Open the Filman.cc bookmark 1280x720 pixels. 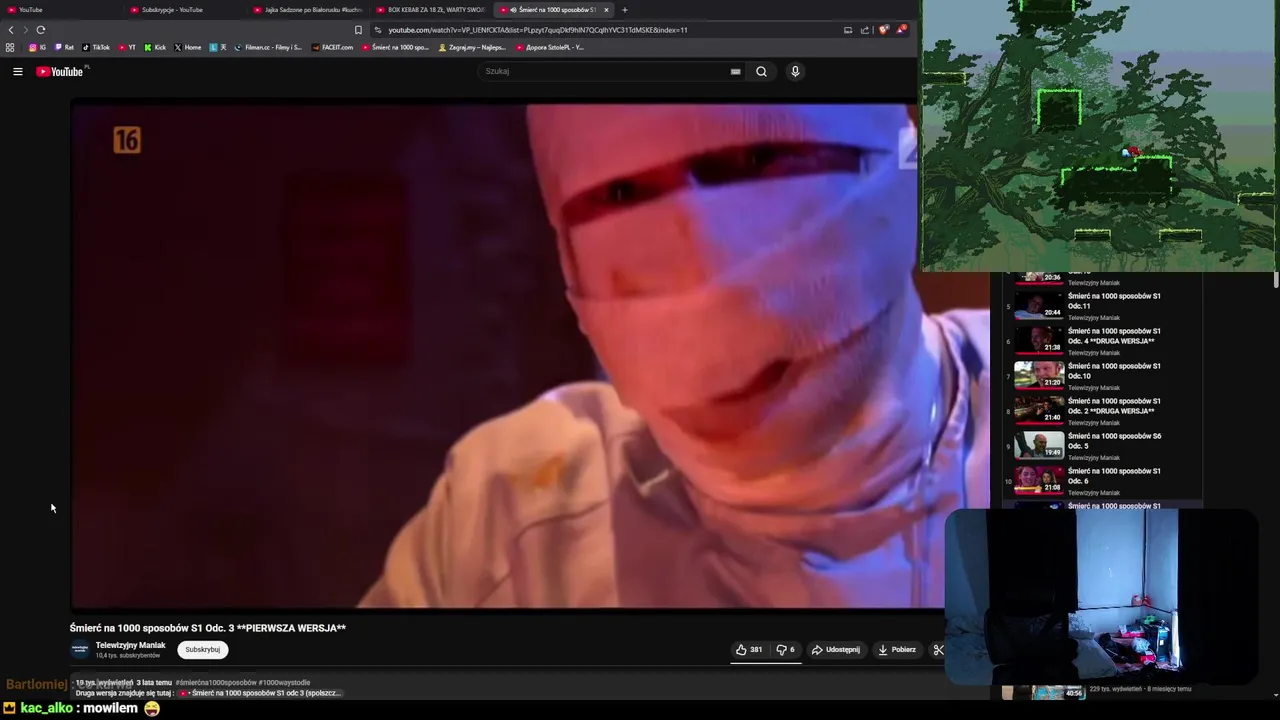click(x=268, y=47)
